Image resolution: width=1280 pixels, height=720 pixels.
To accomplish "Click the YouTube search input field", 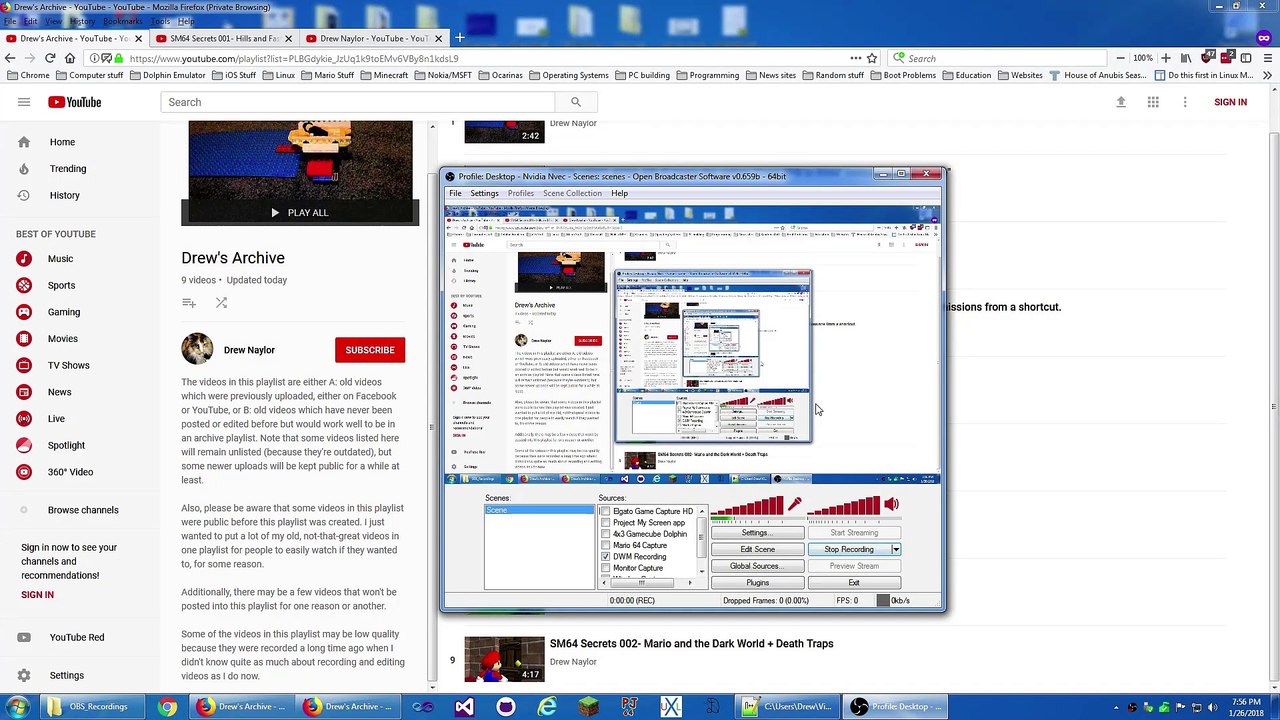I will coord(357,102).
